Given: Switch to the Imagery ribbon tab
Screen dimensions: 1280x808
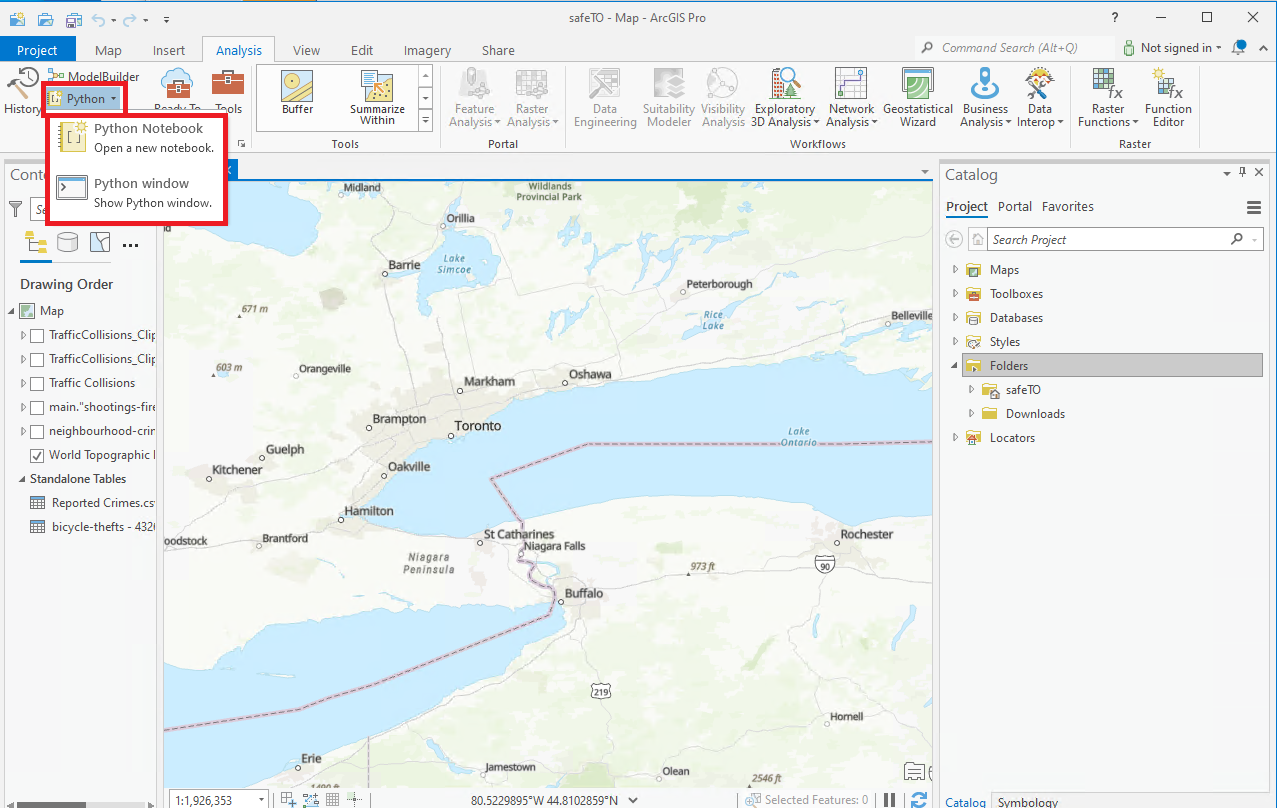Looking at the screenshot, I should [427, 50].
